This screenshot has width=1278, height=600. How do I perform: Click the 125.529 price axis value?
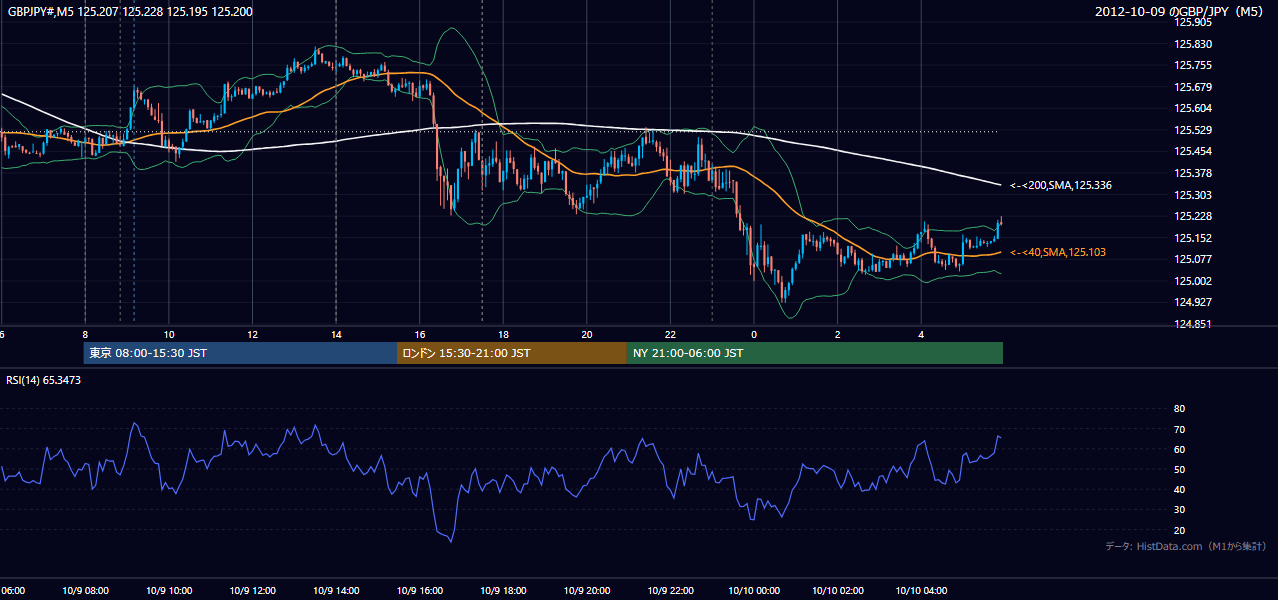click(1192, 130)
